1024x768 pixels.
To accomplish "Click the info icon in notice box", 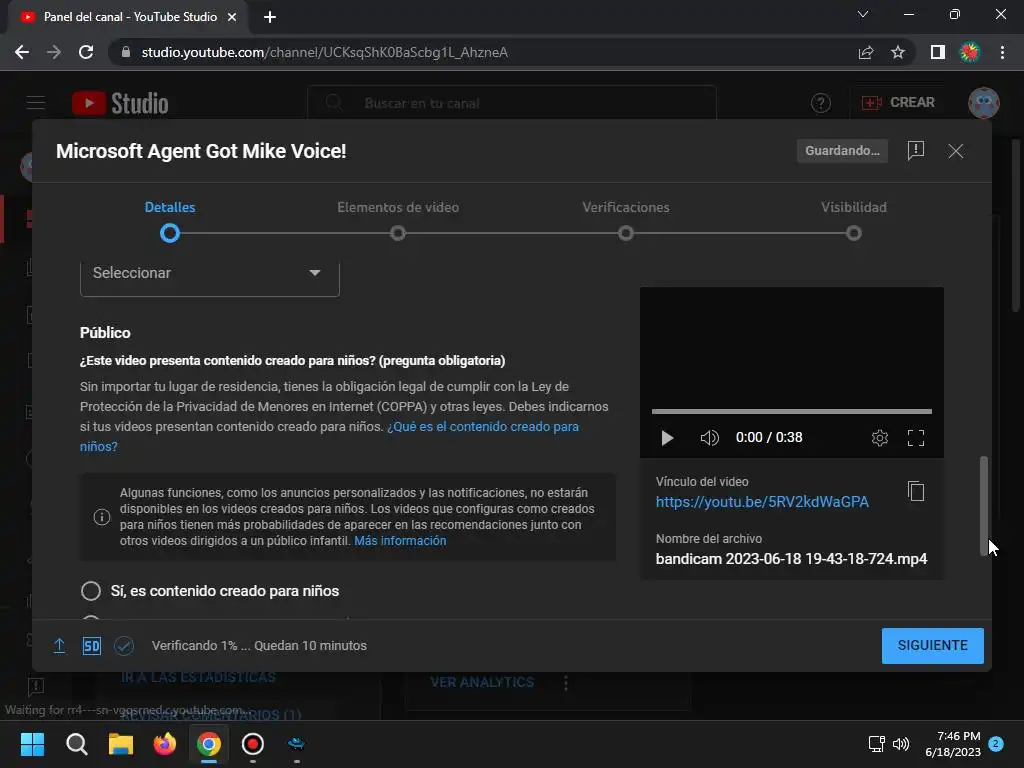I will click(x=102, y=517).
